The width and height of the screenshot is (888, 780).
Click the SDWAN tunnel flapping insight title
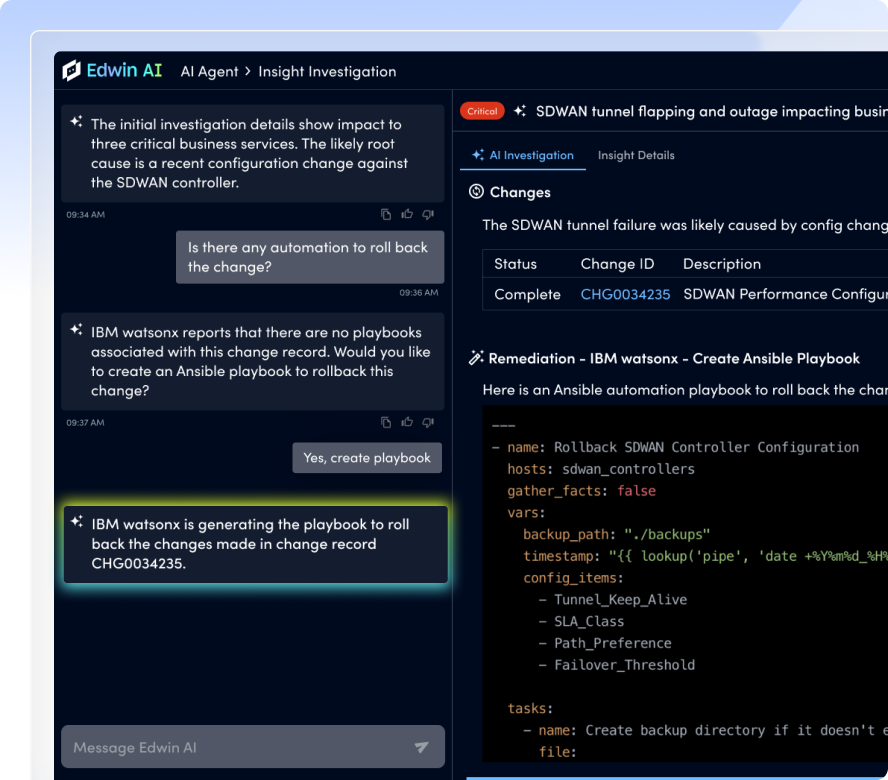[x=712, y=112]
